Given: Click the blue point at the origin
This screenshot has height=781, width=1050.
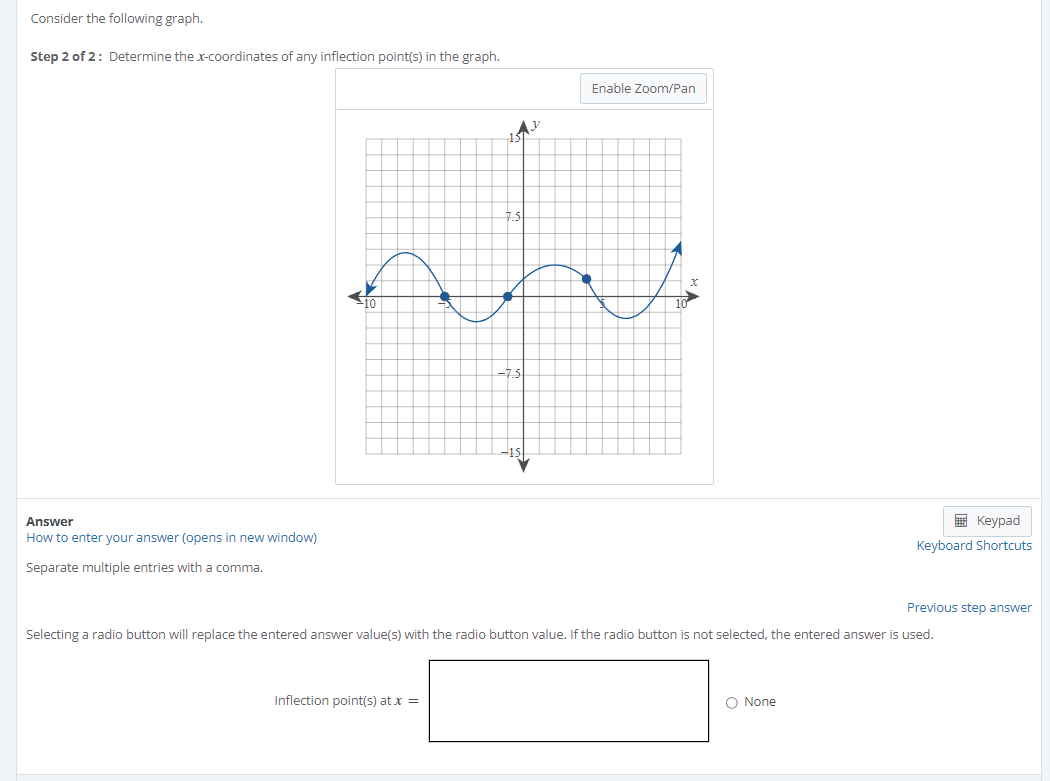Looking at the screenshot, I should point(508,294).
